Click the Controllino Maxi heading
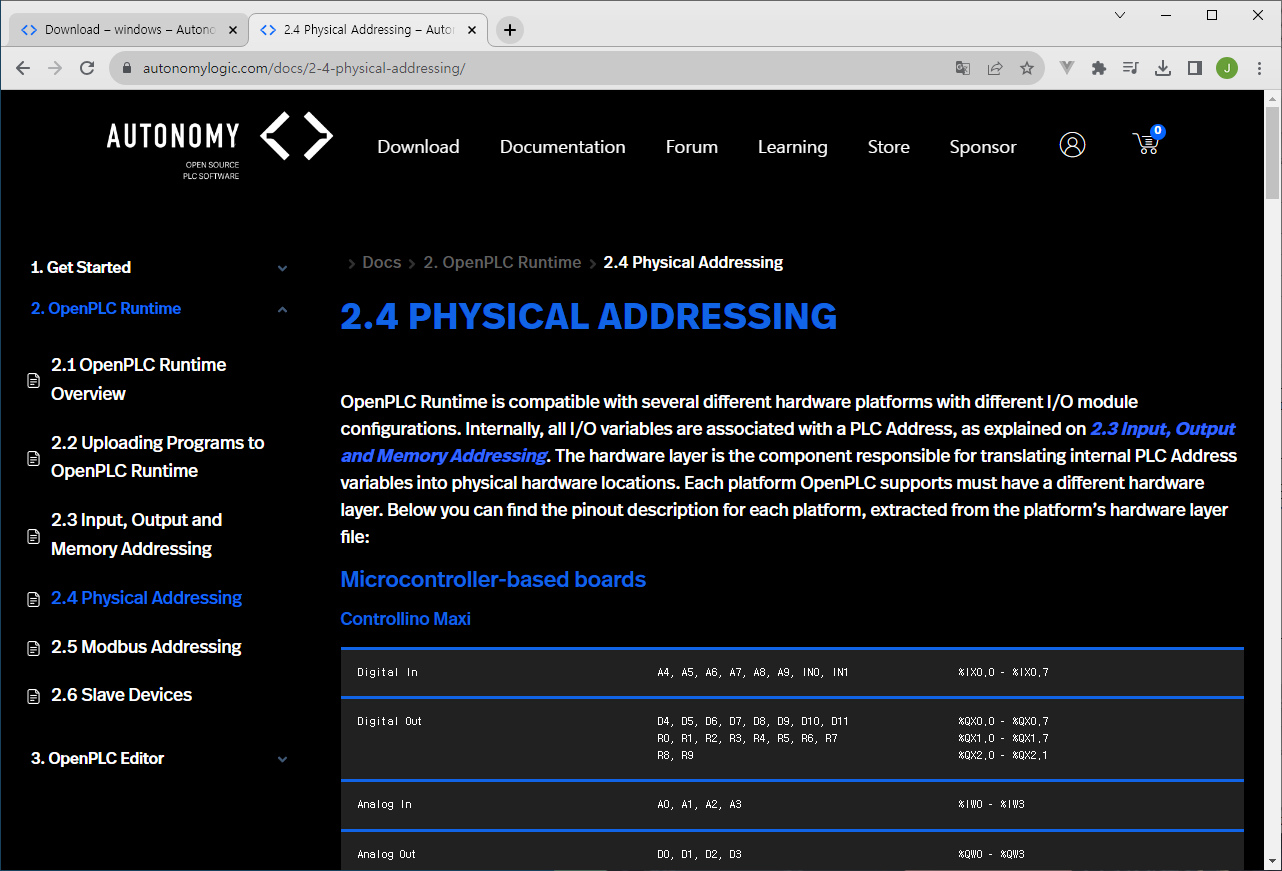This screenshot has height=871, width=1282. pyautogui.click(x=405, y=619)
